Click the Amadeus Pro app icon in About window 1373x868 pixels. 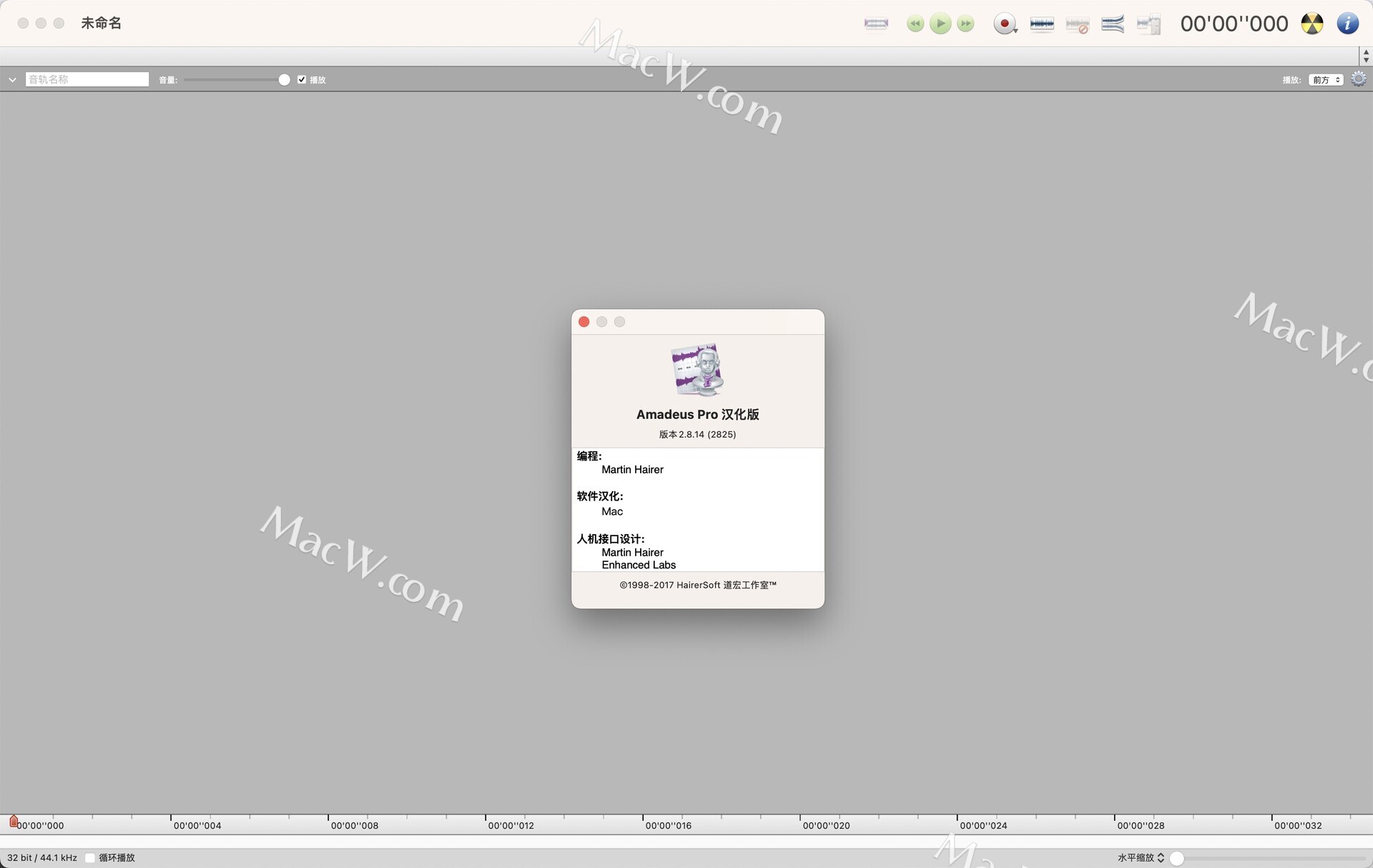[698, 370]
